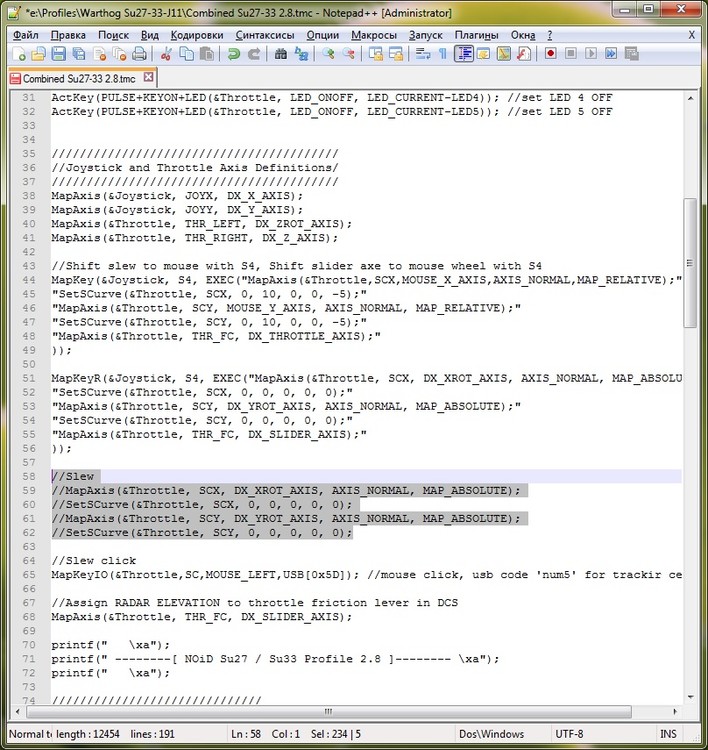The image size is (708, 750).
Task: Open the user-defined language icon
Action: point(483,54)
